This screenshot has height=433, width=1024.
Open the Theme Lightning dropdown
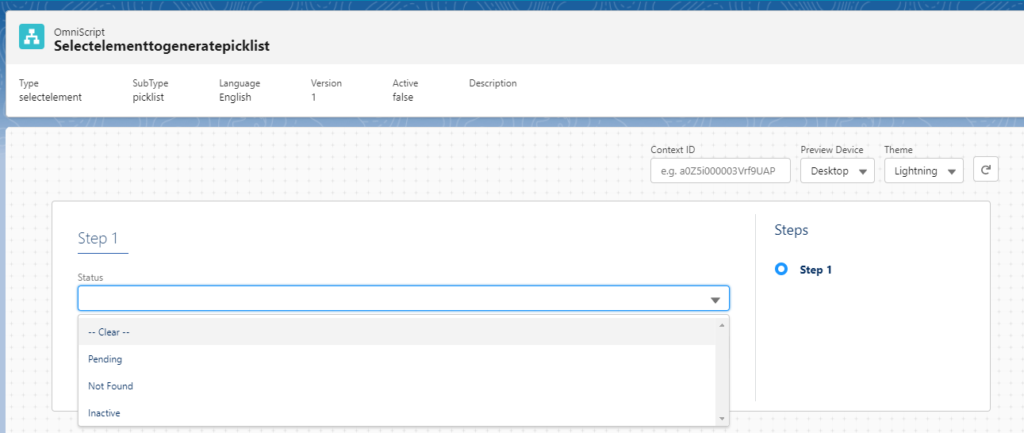(924, 171)
